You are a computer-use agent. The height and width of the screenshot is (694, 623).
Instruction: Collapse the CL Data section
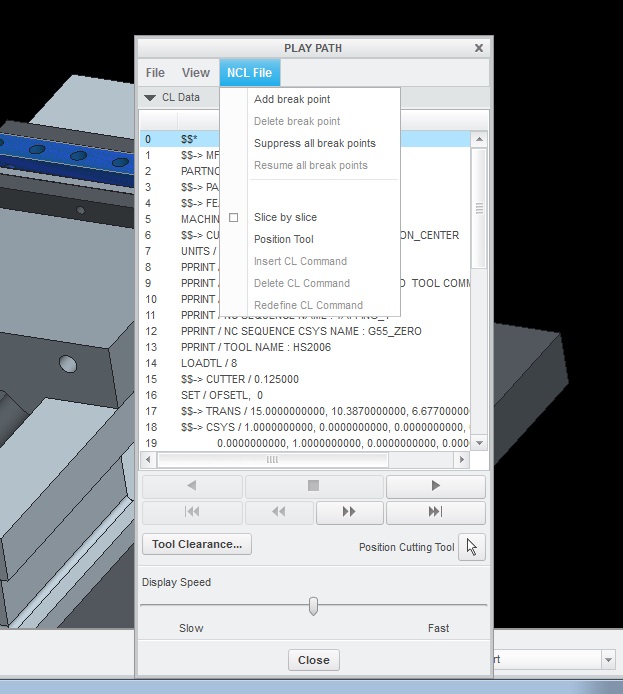pos(150,97)
